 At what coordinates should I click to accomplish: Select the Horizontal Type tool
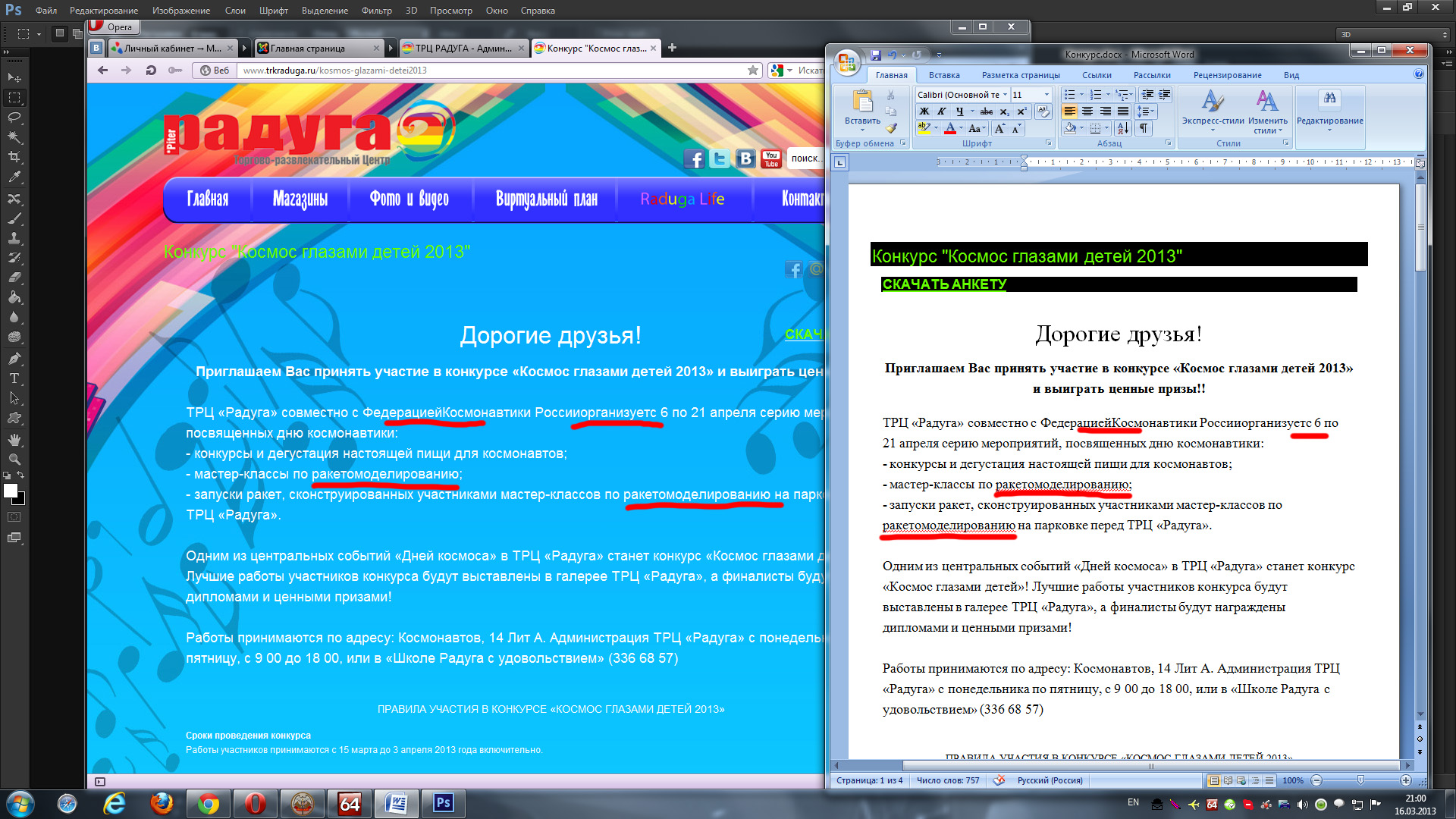[x=14, y=378]
